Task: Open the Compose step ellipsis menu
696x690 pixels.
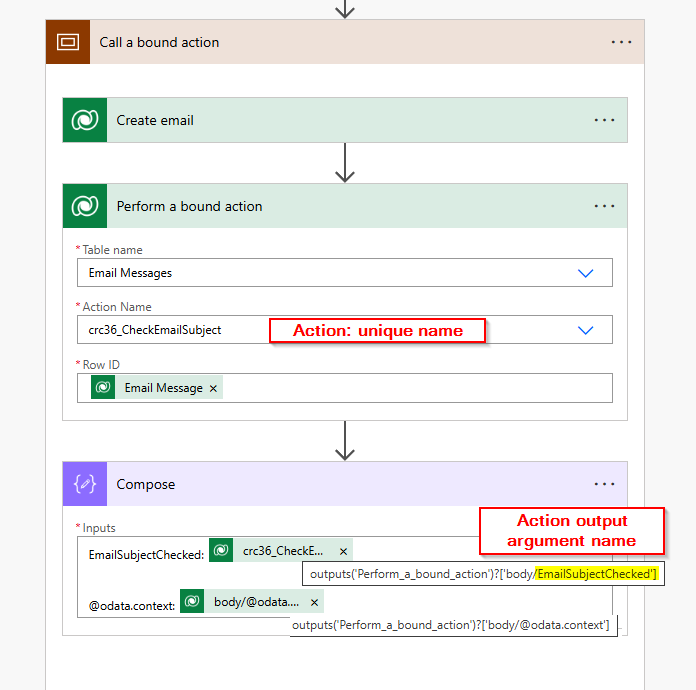Action: 604,484
